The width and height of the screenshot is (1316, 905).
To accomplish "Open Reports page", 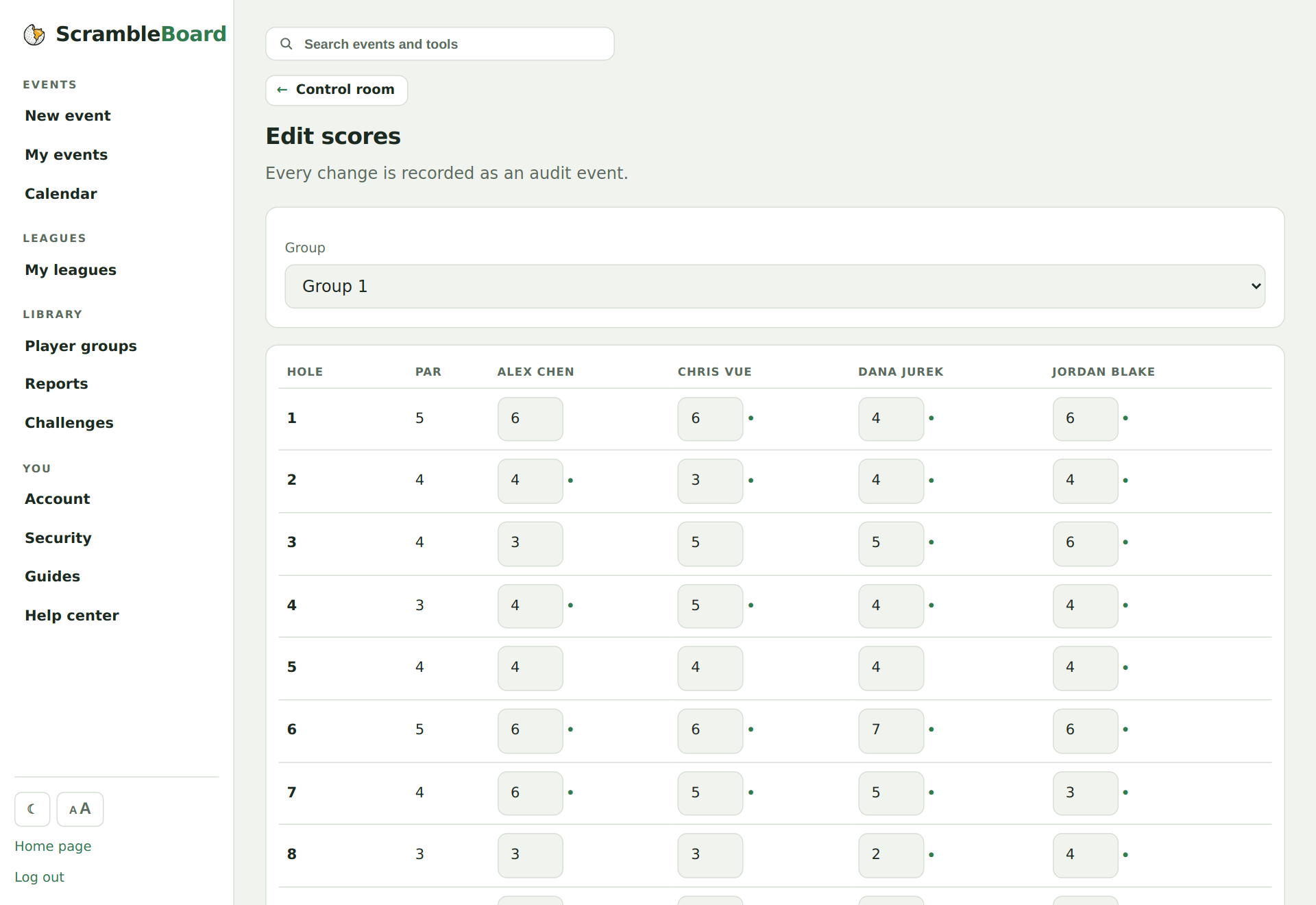I will [56, 384].
